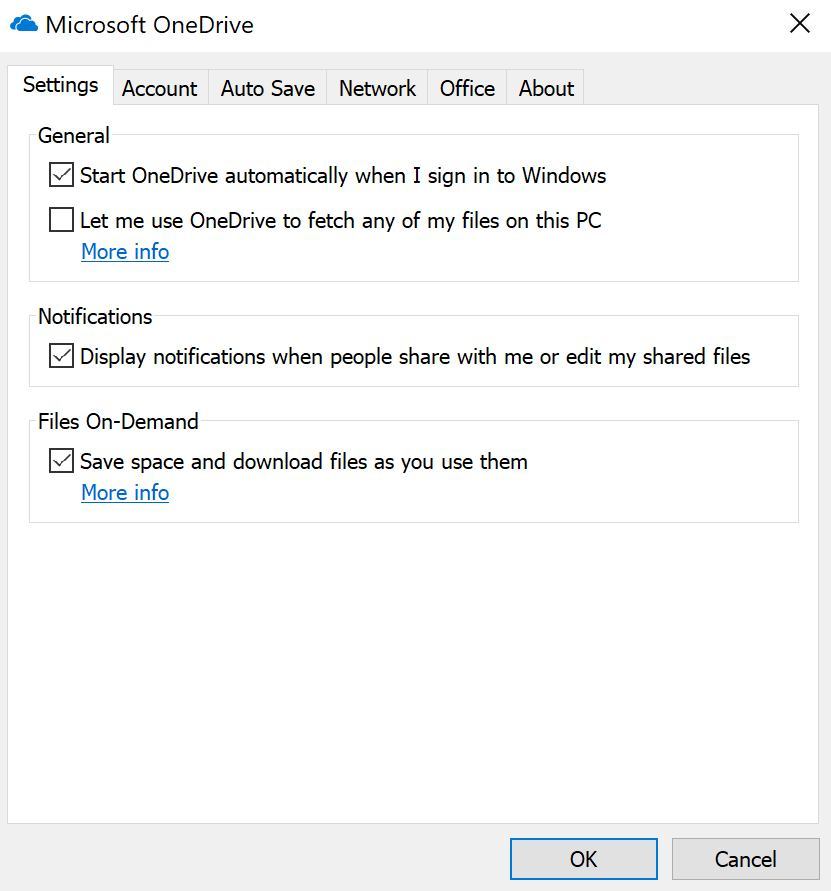Image resolution: width=831 pixels, height=891 pixels.
Task: Select the Settings tab
Action: pyautogui.click(x=61, y=85)
